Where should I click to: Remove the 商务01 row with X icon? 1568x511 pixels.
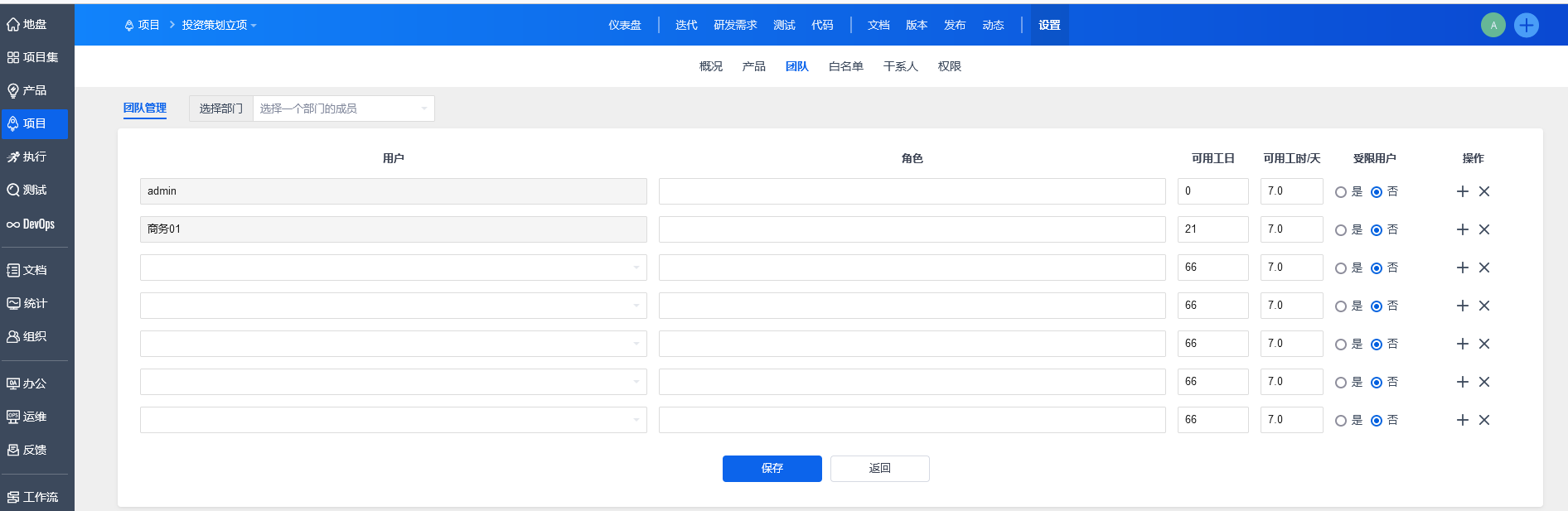[x=1483, y=229]
